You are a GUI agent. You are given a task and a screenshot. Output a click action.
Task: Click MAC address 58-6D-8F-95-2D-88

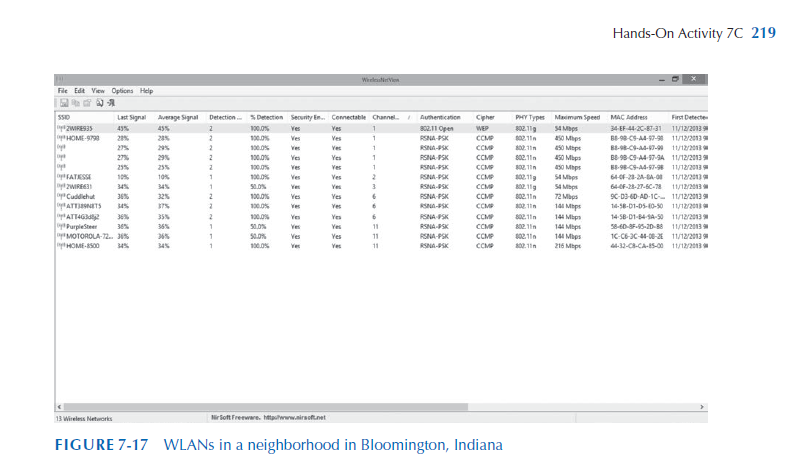click(x=636, y=227)
